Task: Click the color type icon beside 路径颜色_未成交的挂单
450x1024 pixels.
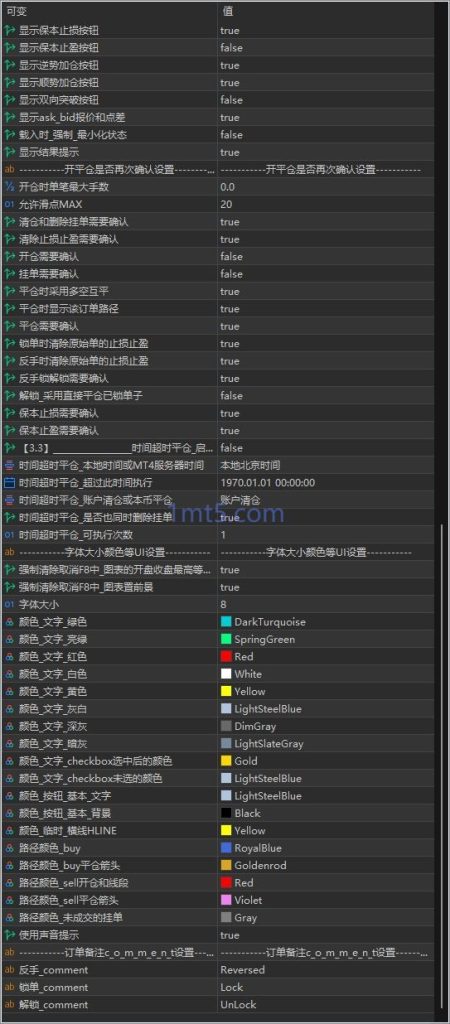Action: pyautogui.click(x=9, y=918)
